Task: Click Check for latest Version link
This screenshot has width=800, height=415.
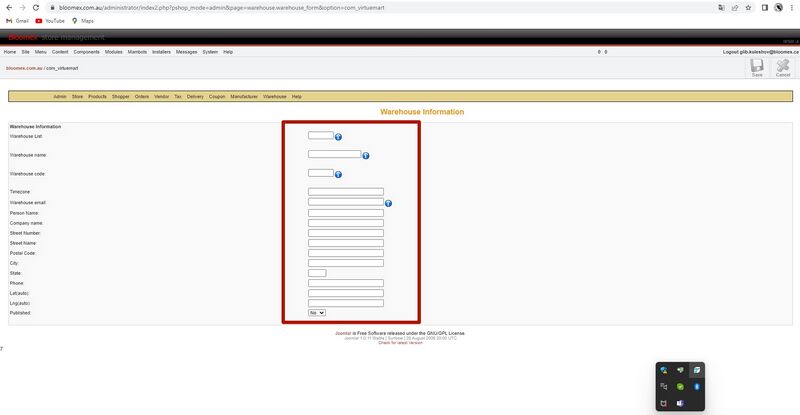Action: 400,343
